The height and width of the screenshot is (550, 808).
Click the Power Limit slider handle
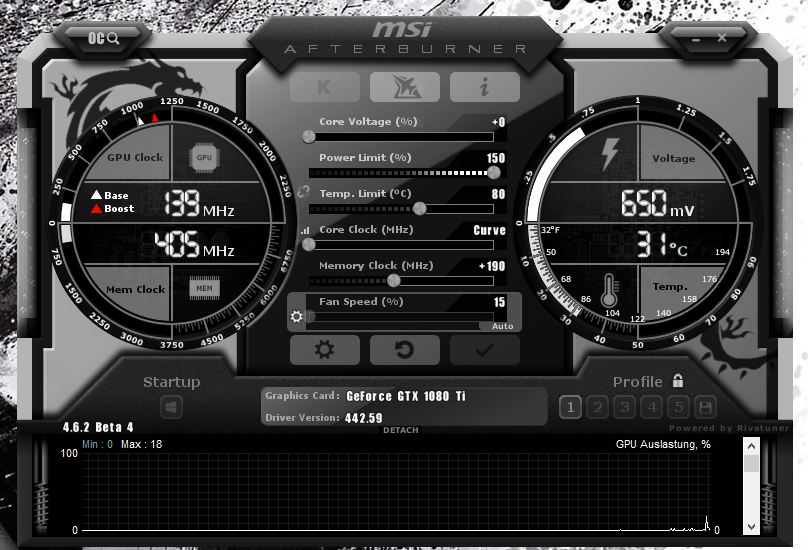(x=494, y=173)
